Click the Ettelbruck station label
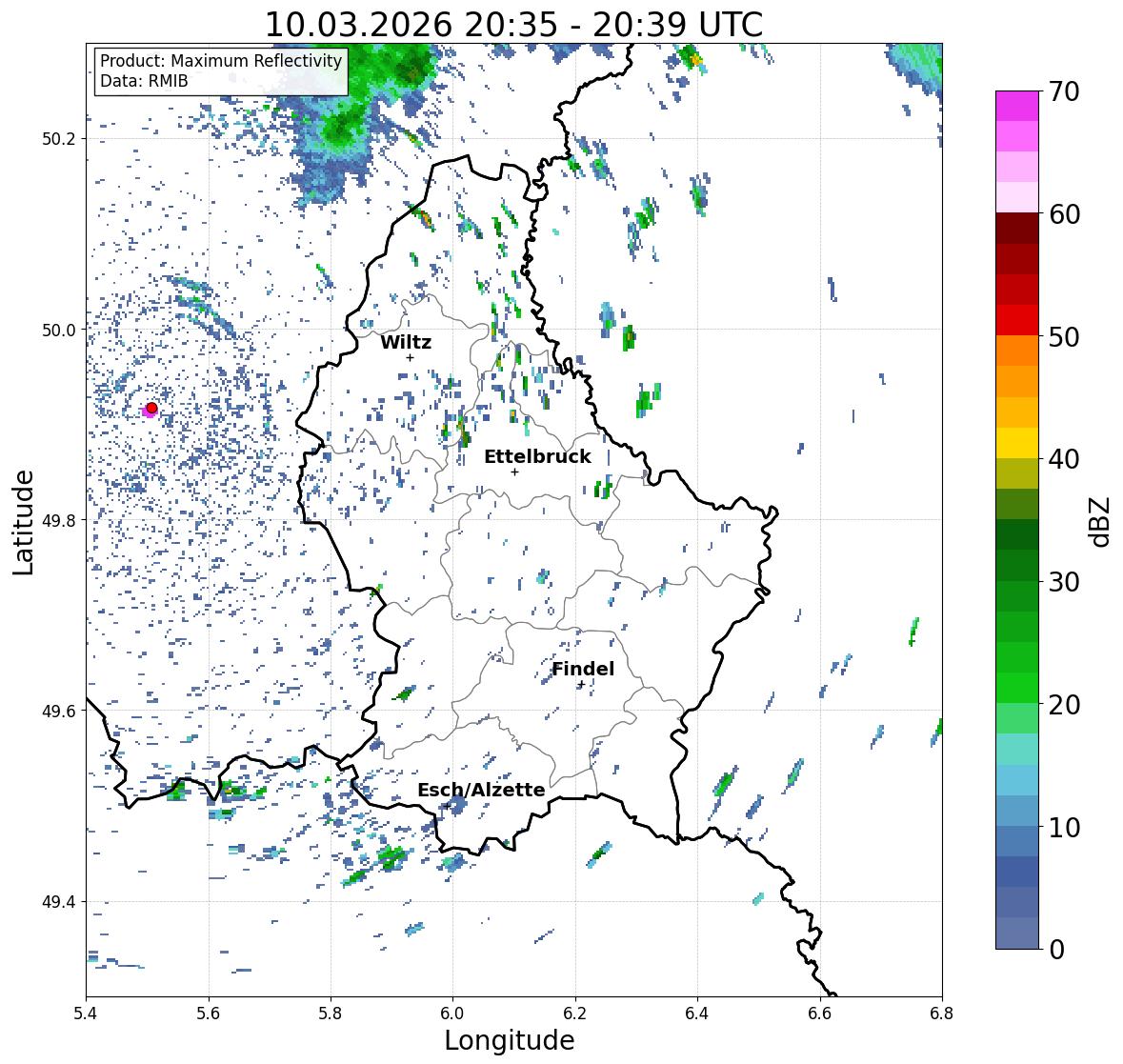Screen dimensions: 1123x1064 tap(537, 457)
